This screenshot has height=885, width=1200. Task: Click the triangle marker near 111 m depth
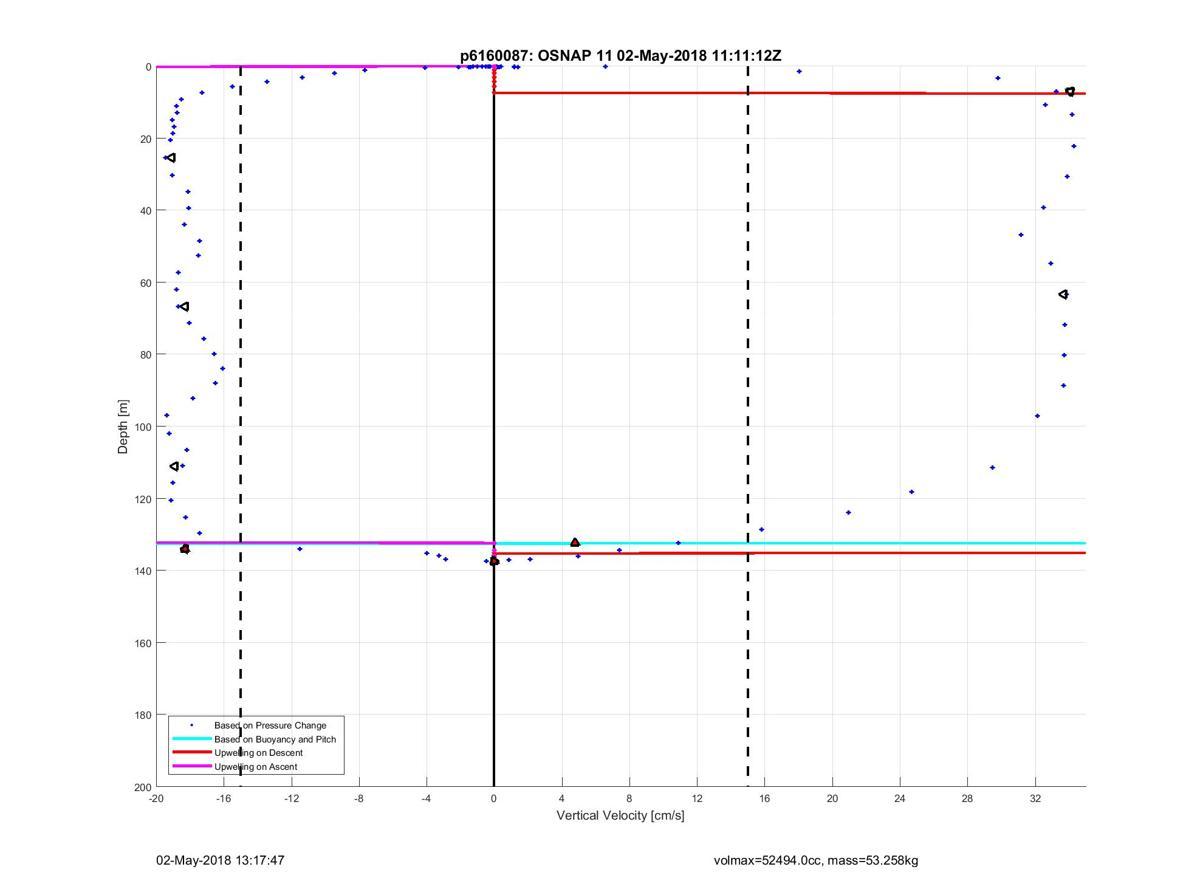[x=175, y=466]
